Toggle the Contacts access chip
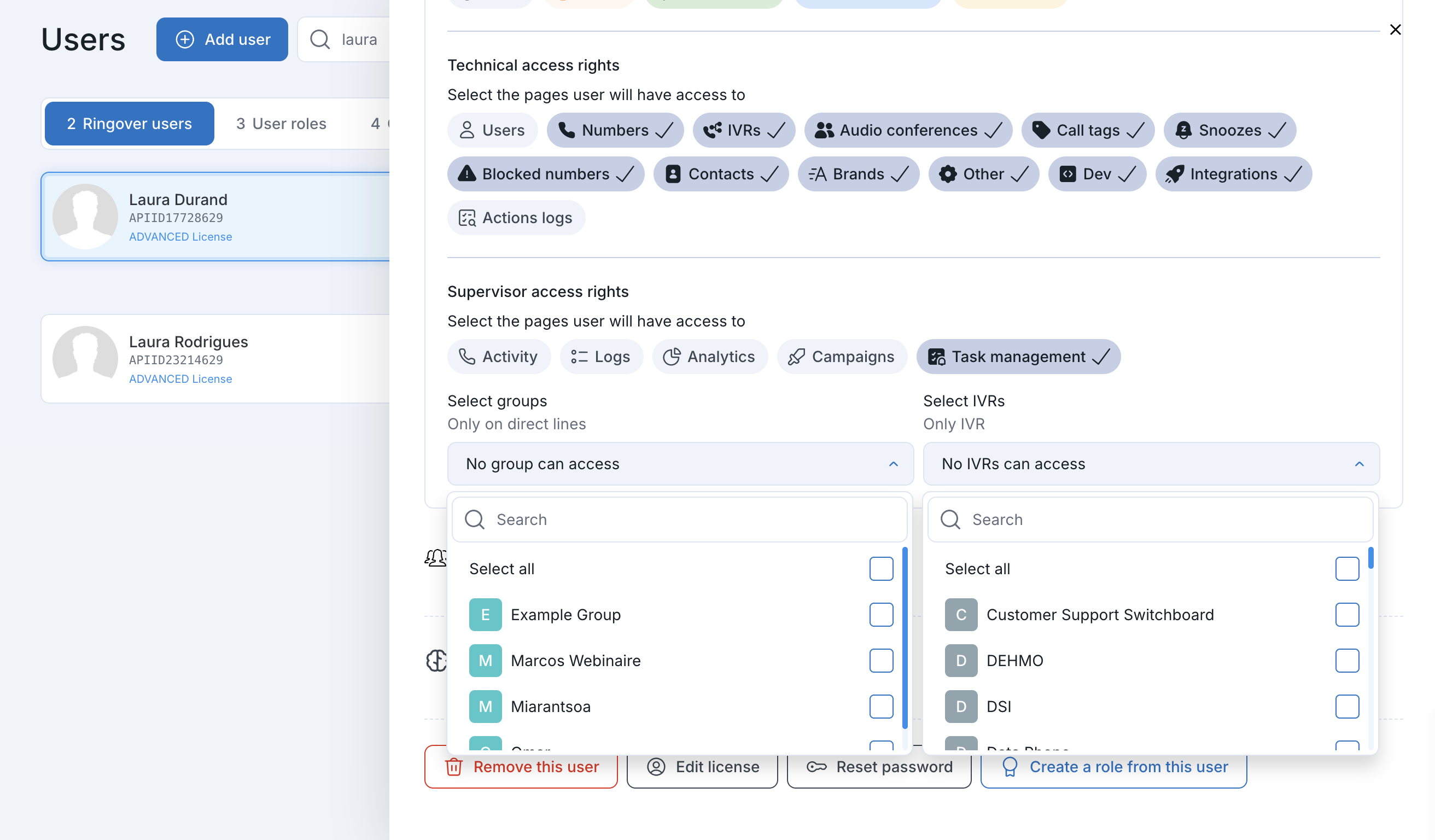This screenshot has height=840, width=1435. tap(721, 174)
